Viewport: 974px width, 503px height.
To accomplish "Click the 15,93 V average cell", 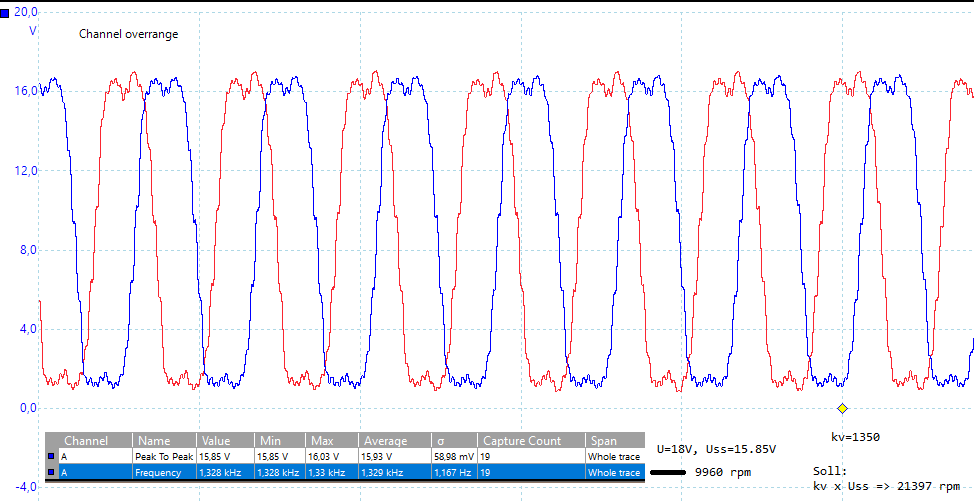I will (395, 456).
